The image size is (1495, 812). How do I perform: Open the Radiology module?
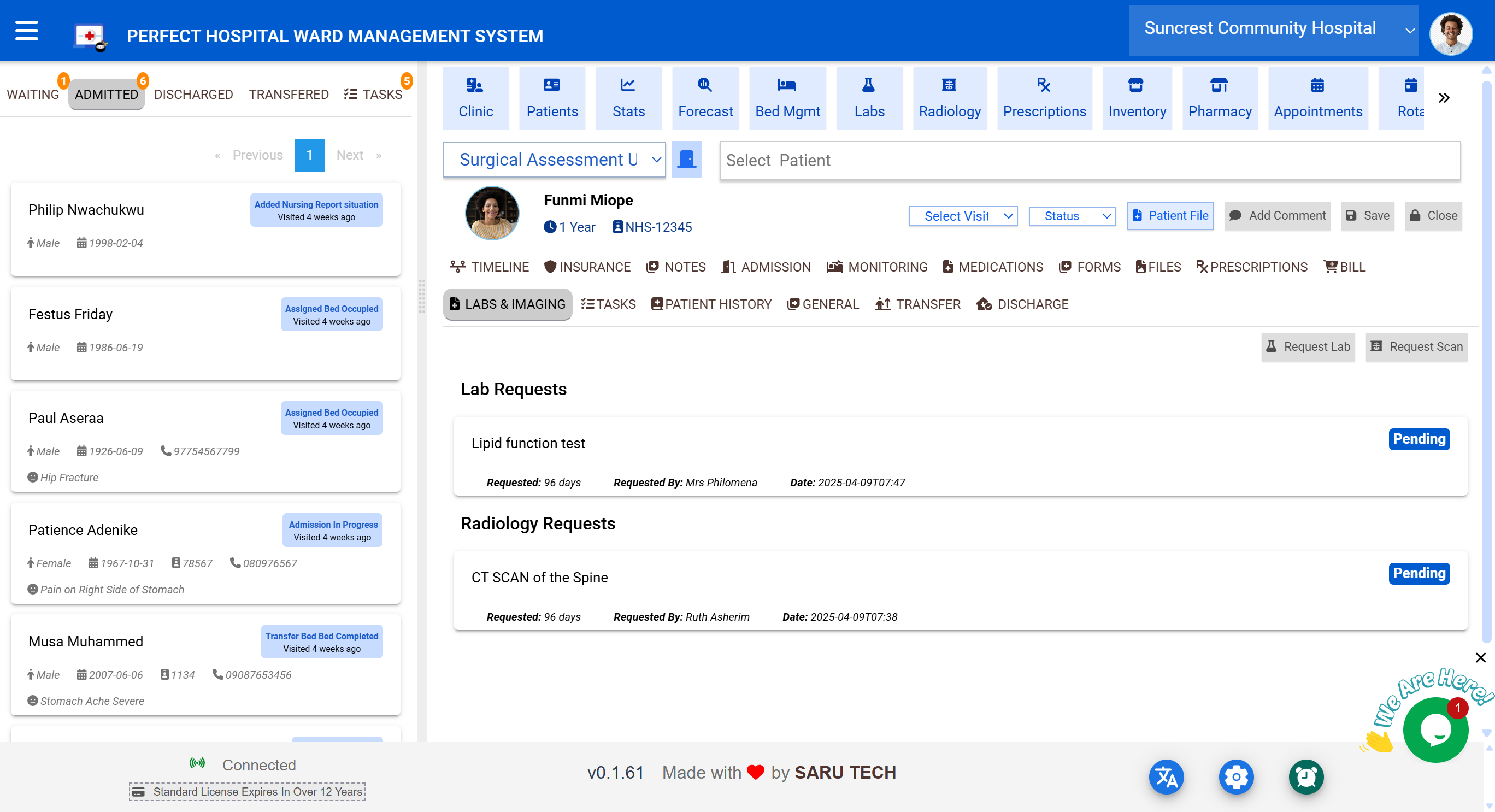point(950,98)
